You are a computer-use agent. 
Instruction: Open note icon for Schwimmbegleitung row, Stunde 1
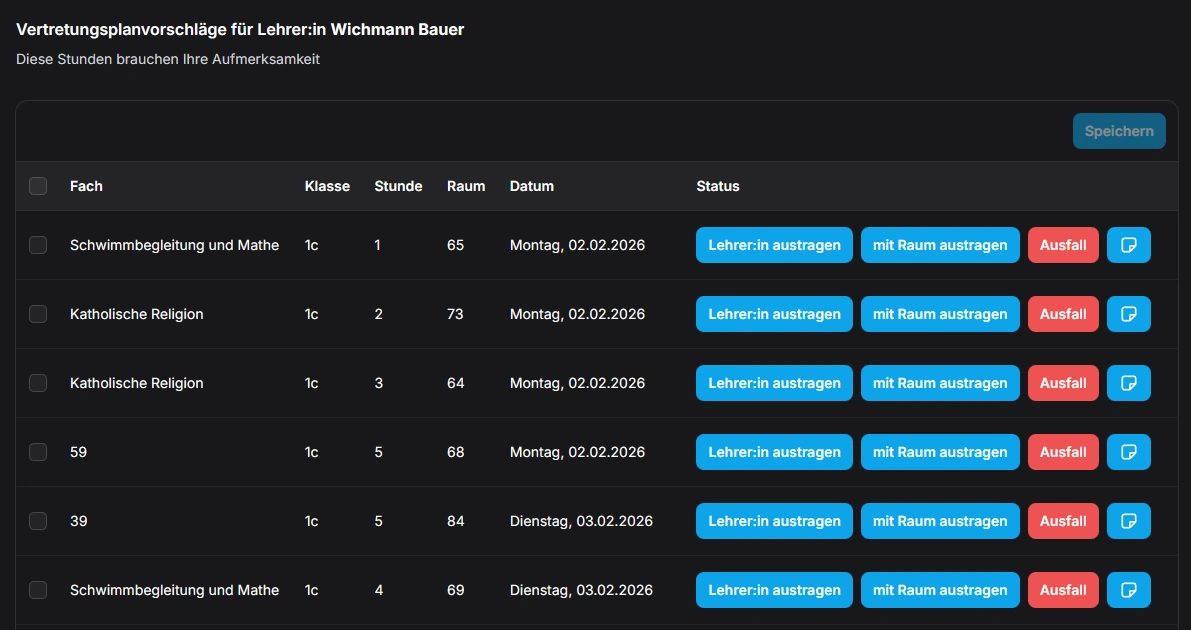[x=1128, y=245]
